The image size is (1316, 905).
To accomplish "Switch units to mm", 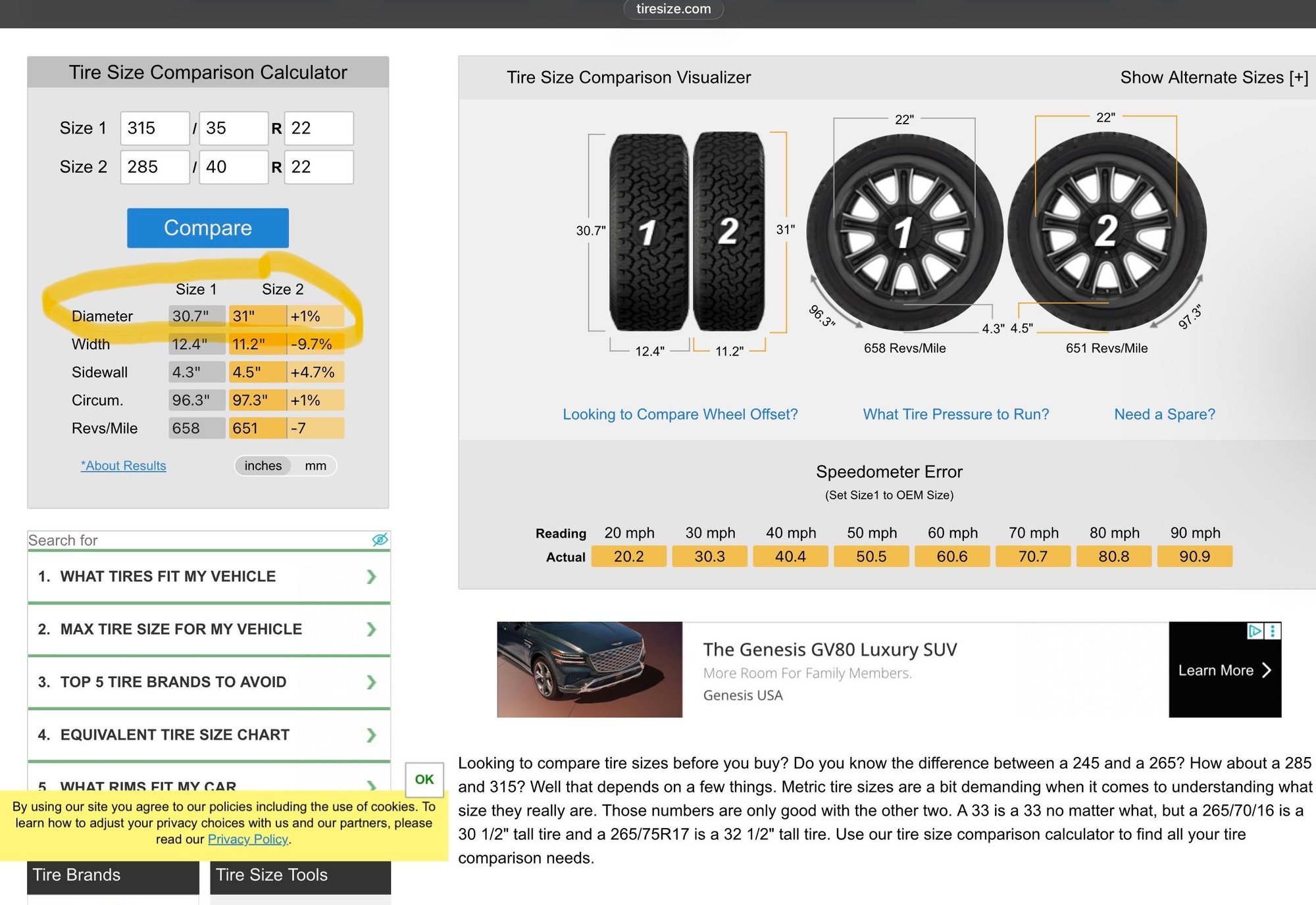I will tap(315, 466).
